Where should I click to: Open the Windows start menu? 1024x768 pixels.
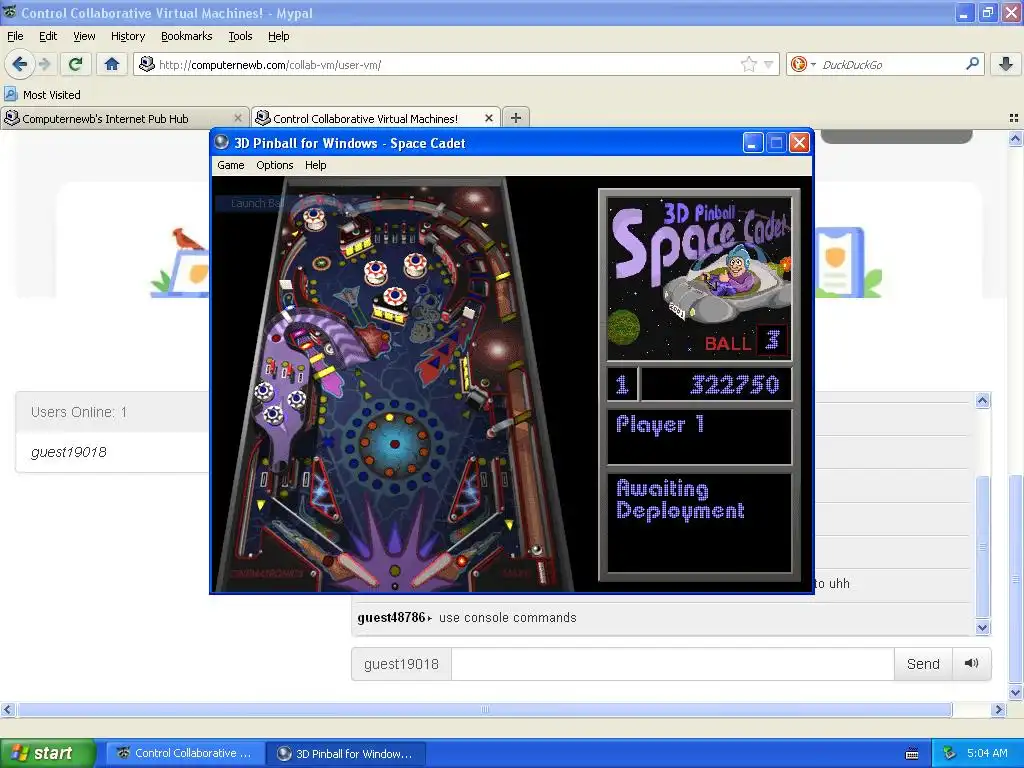tap(47, 753)
